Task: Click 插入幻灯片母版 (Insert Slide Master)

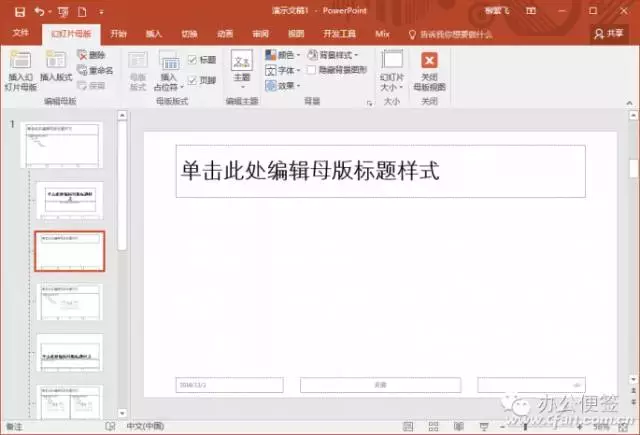Action: click(x=20, y=70)
